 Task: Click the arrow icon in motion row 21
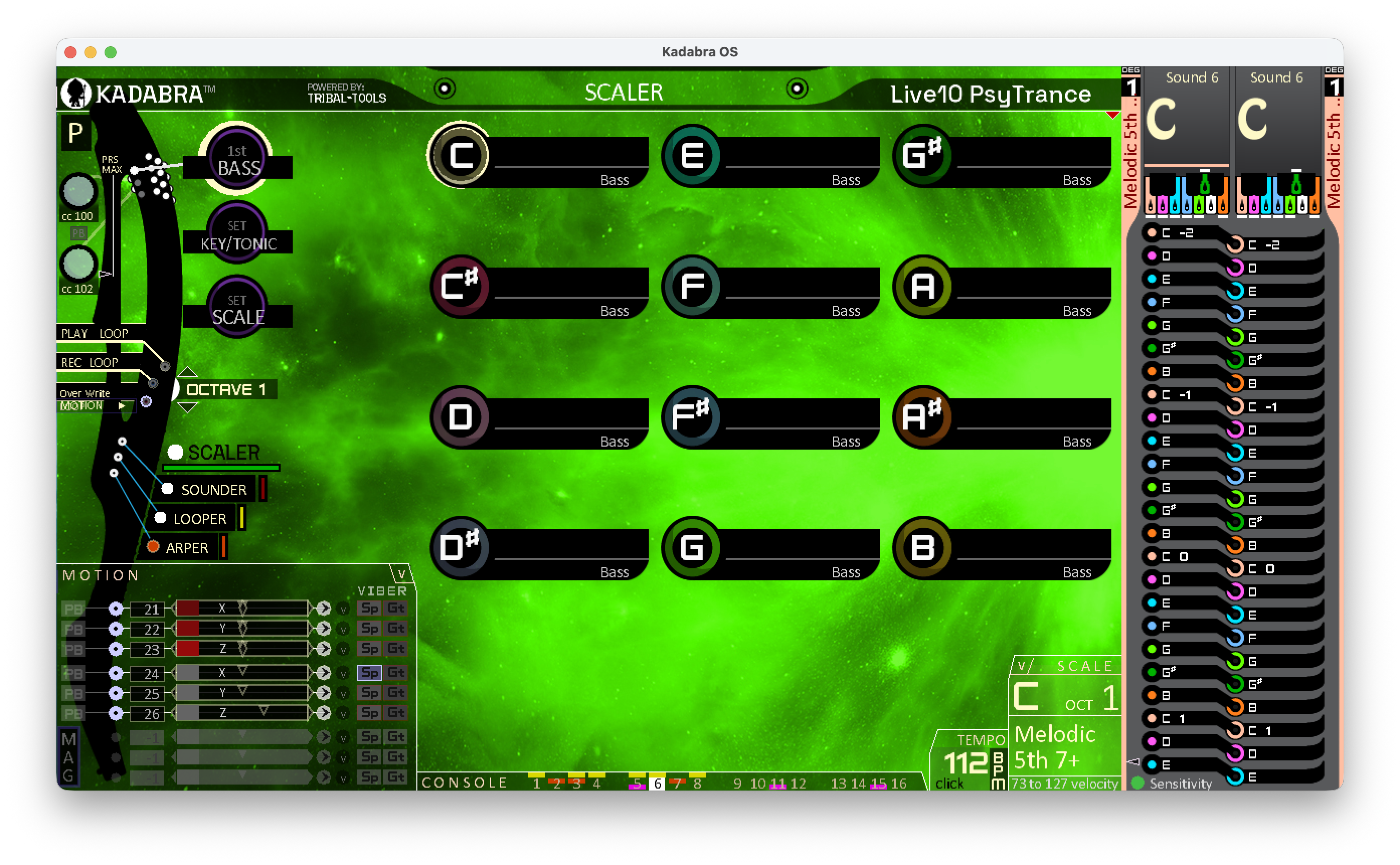[324, 608]
